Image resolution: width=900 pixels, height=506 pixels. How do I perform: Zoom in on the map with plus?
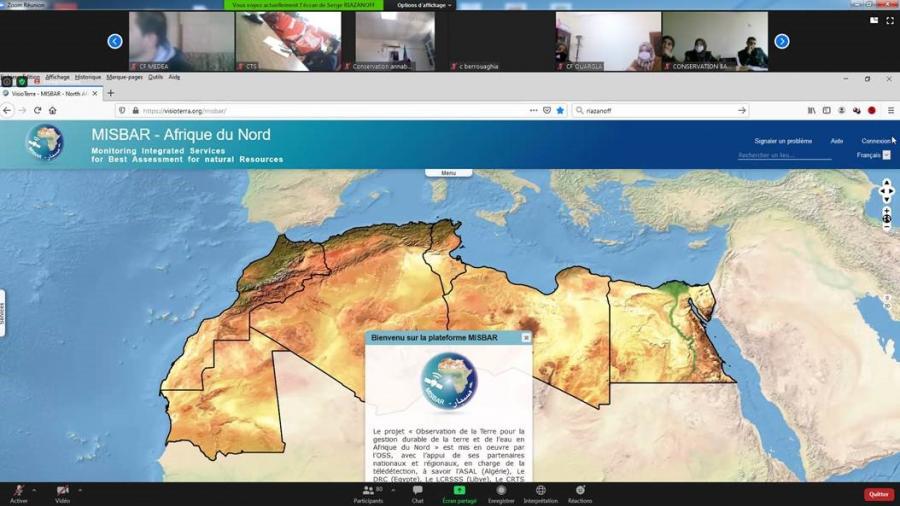[x=887, y=211]
